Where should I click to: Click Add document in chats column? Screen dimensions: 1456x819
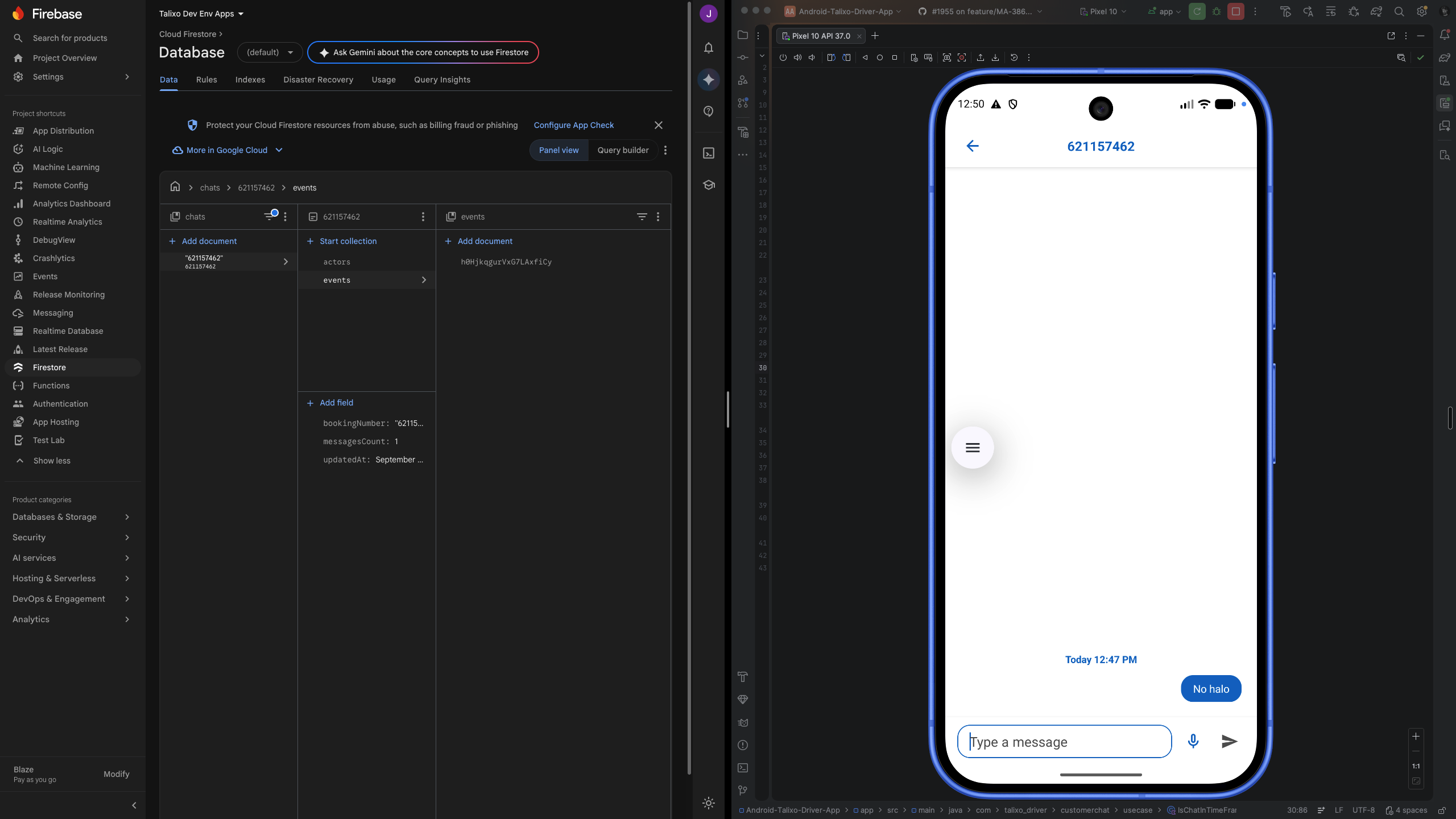[x=204, y=241]
